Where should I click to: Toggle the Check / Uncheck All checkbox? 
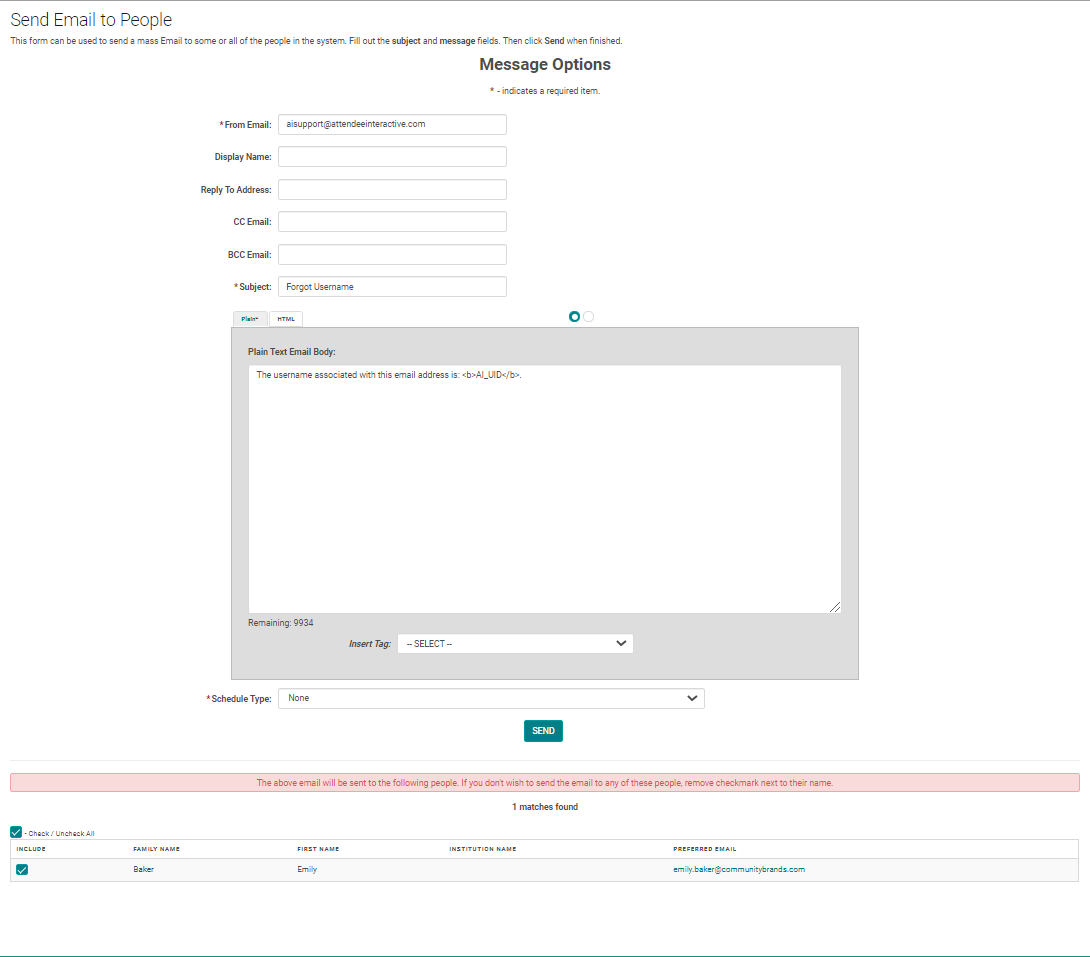16,832
